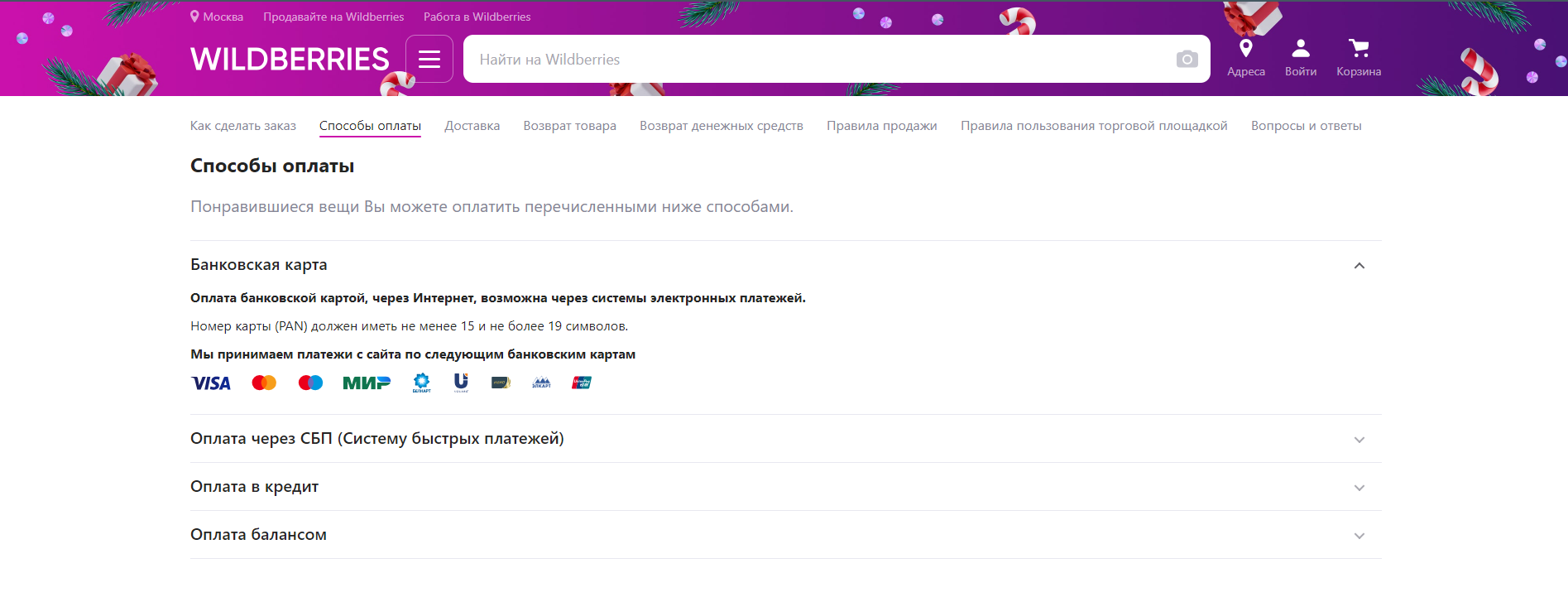Open the Возврат товара tab
The image size is (1568, 602).
tap(569, 126)
